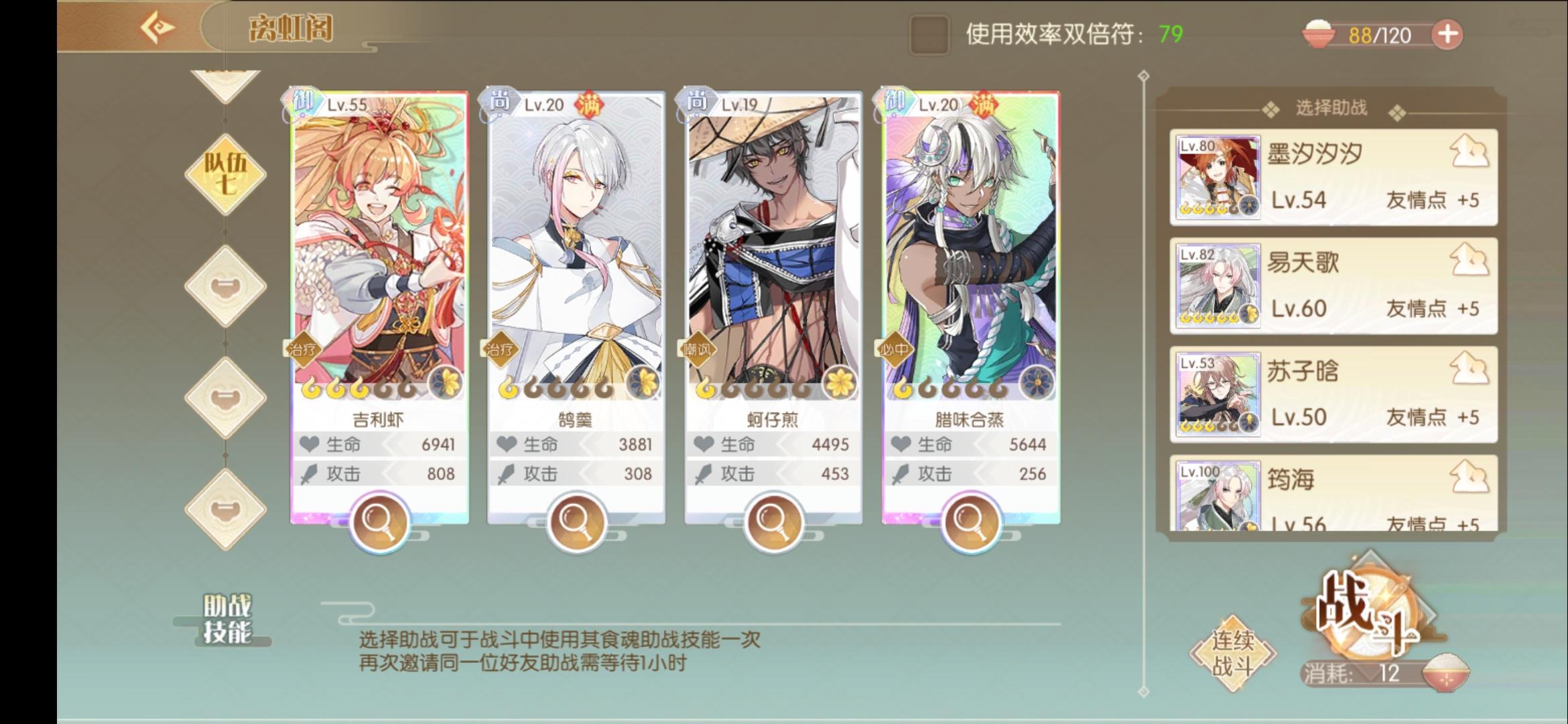Screen dimensions: 1568x724
Task: Click the assist list scrollbar line
Action: coord(1144,382)
